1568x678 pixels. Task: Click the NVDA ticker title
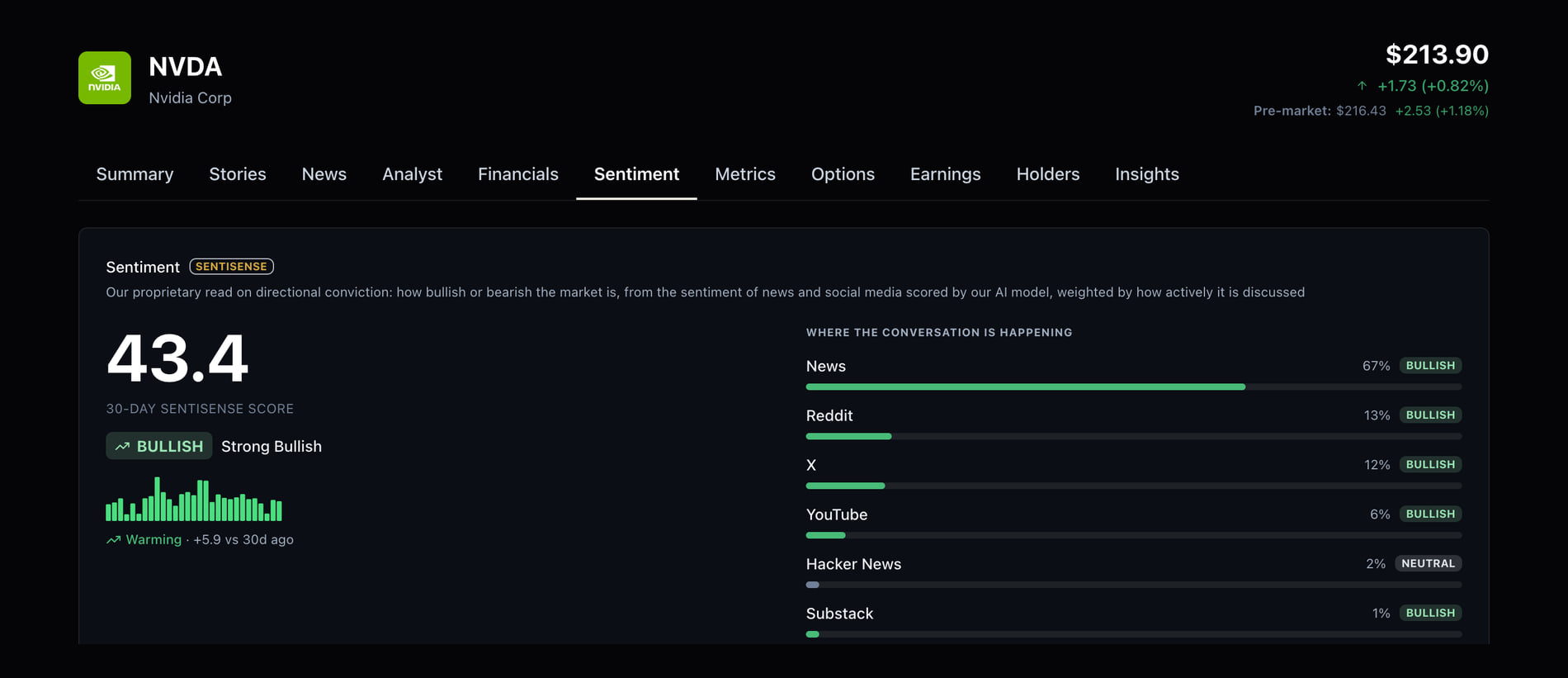(185, 67)
